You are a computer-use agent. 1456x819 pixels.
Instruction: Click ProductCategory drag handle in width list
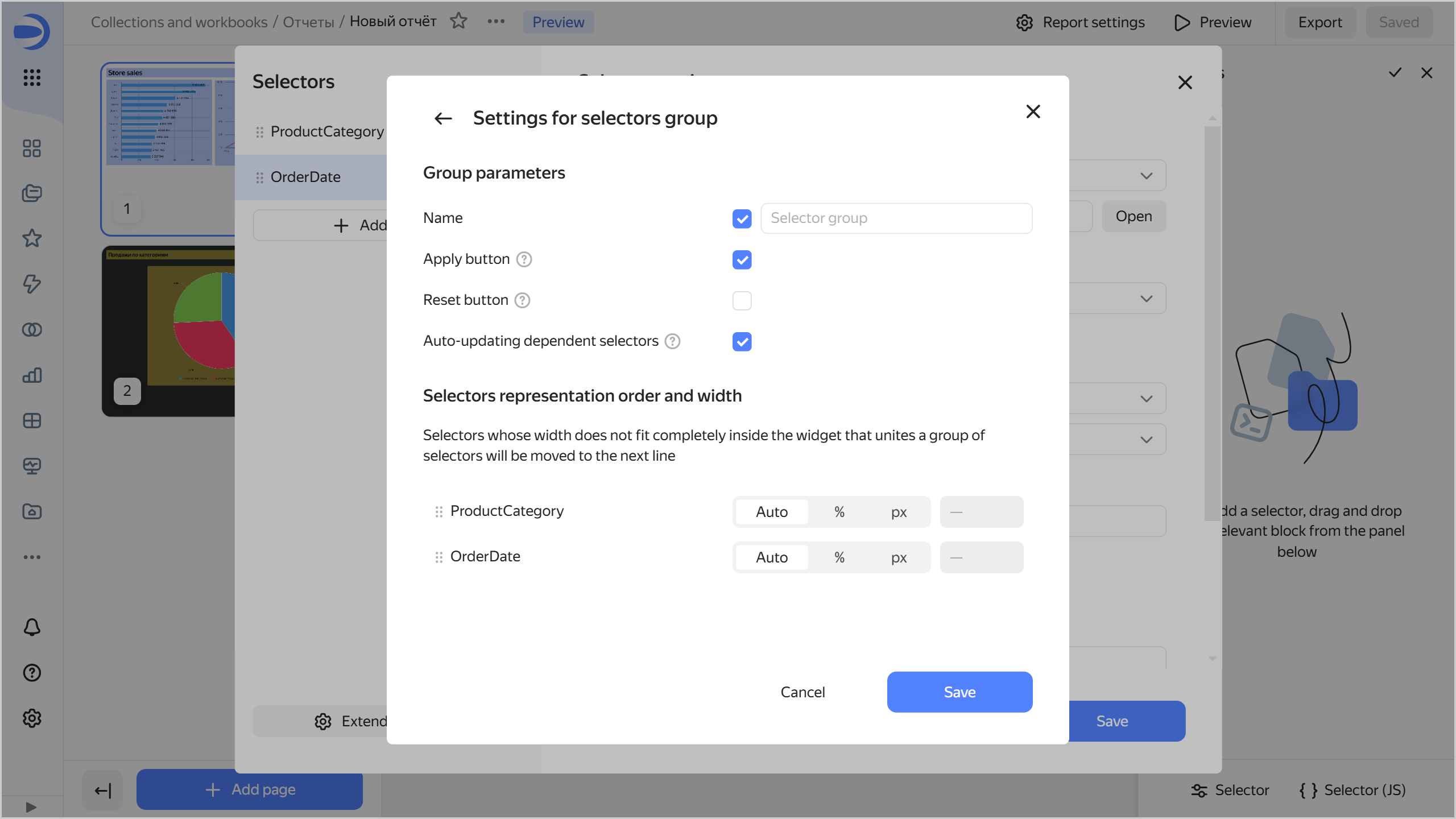tap(439, 512)
